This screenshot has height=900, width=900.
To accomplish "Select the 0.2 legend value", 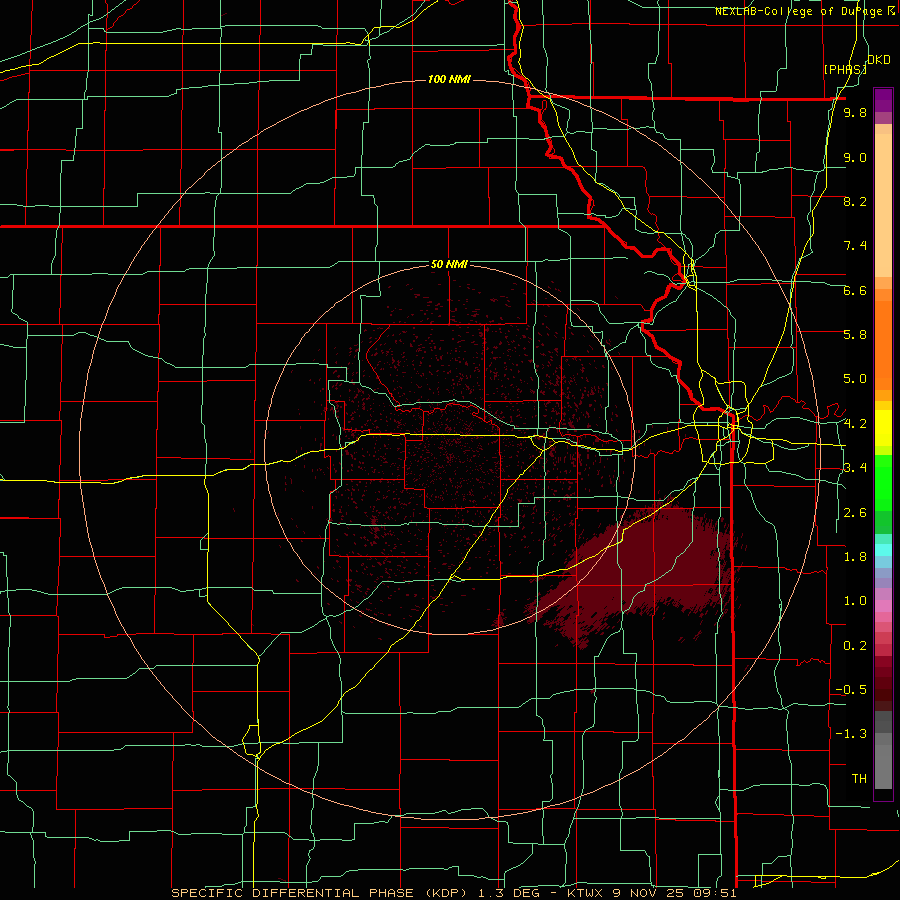I will point(855,645).
